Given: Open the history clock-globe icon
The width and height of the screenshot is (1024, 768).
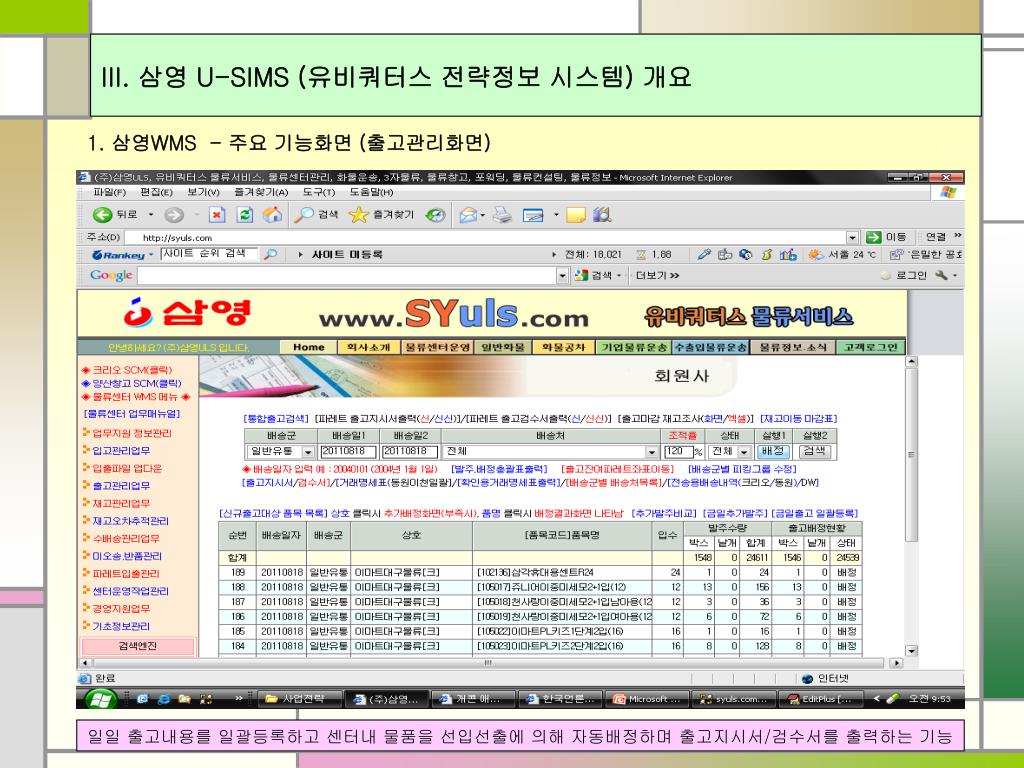Looking at the screenshot, I should (x=436, y=215).
